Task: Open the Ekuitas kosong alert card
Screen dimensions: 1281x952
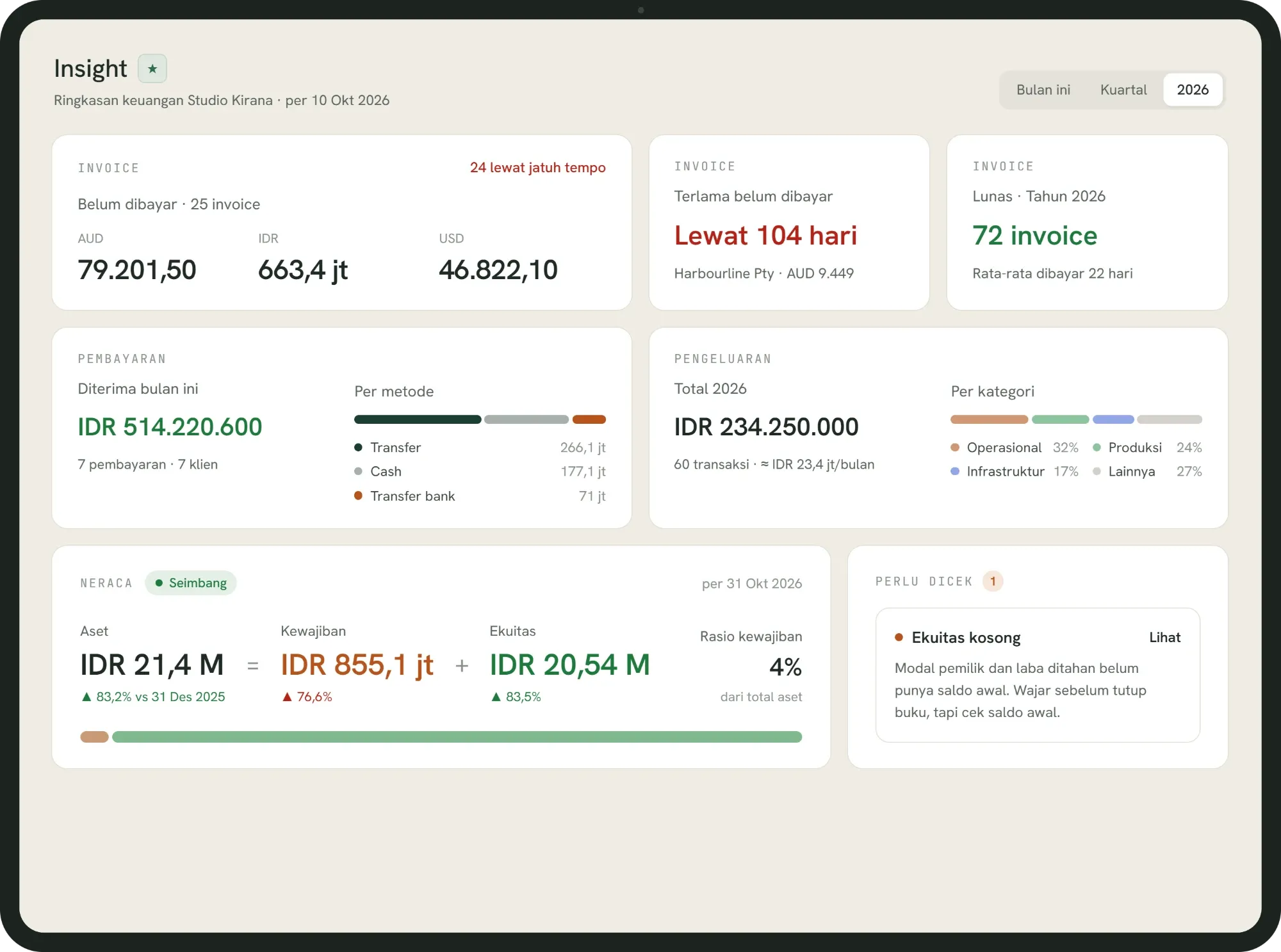Action: (x=1038, y=675)
